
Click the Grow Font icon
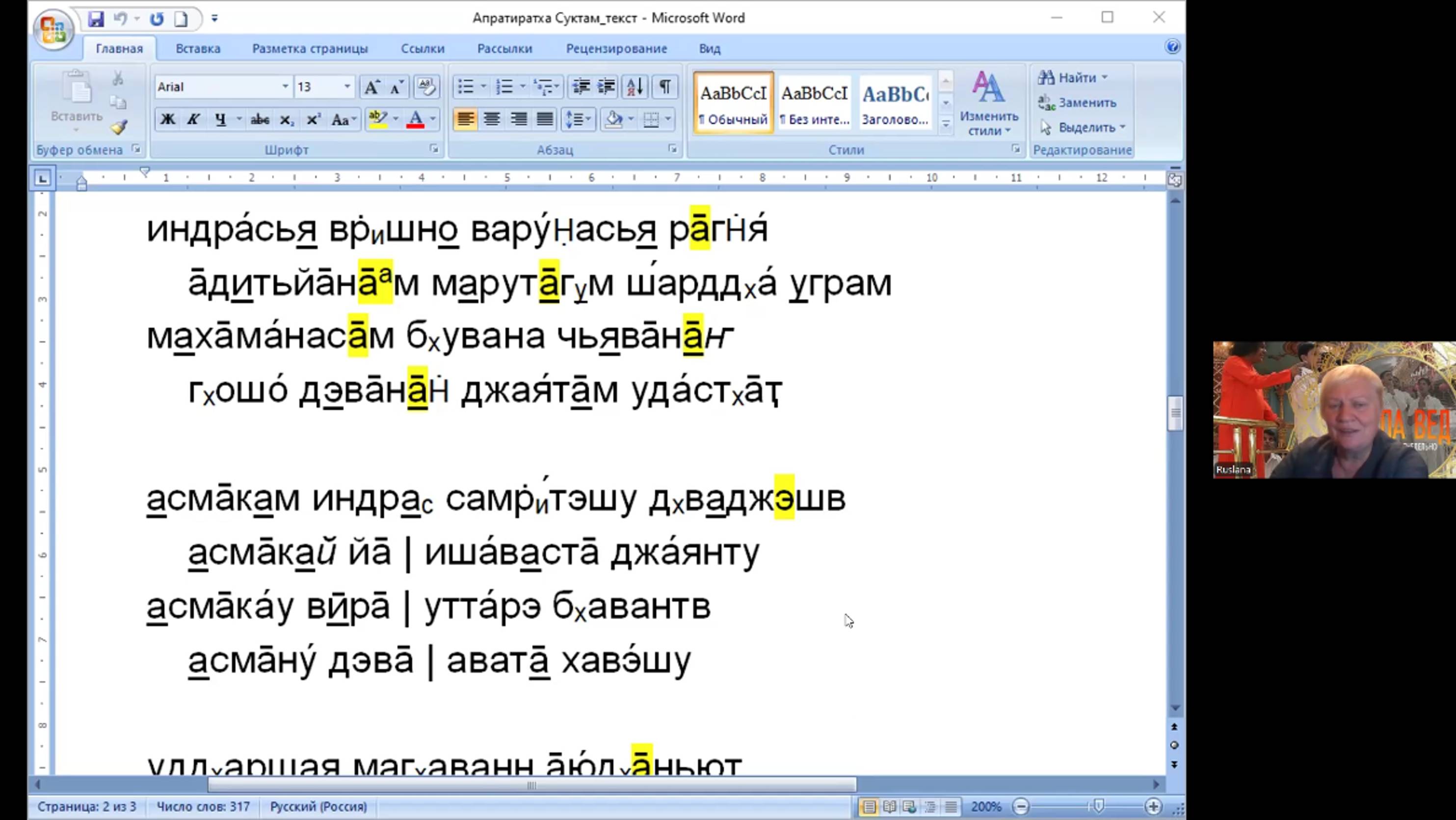coord(371,86)
